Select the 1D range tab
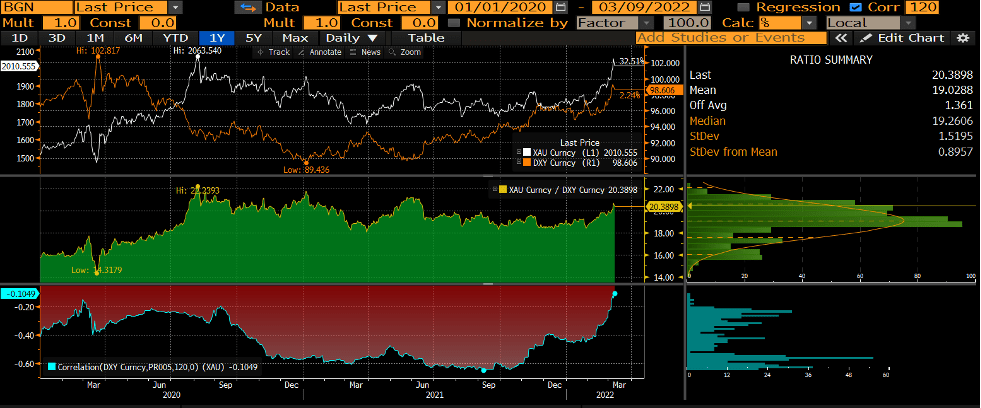The height and width of the screenshot is (408, 981). pyautogui.click(x=21, y=38)
